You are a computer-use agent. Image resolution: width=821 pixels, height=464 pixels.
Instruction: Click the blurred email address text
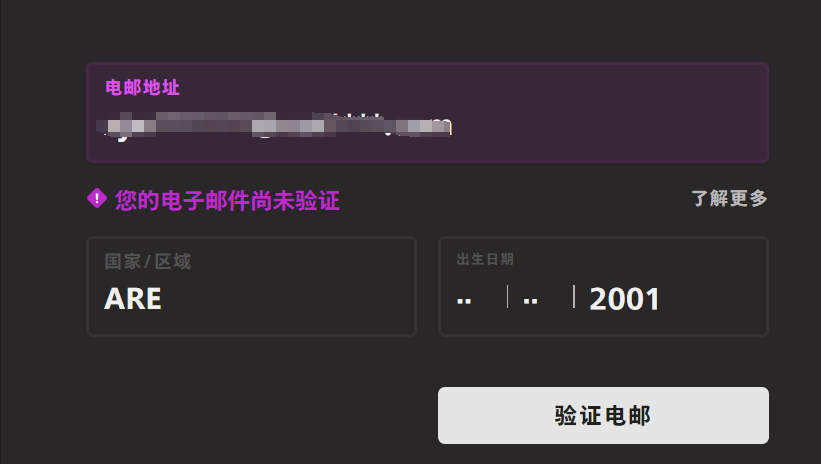(x=274, y=126)
